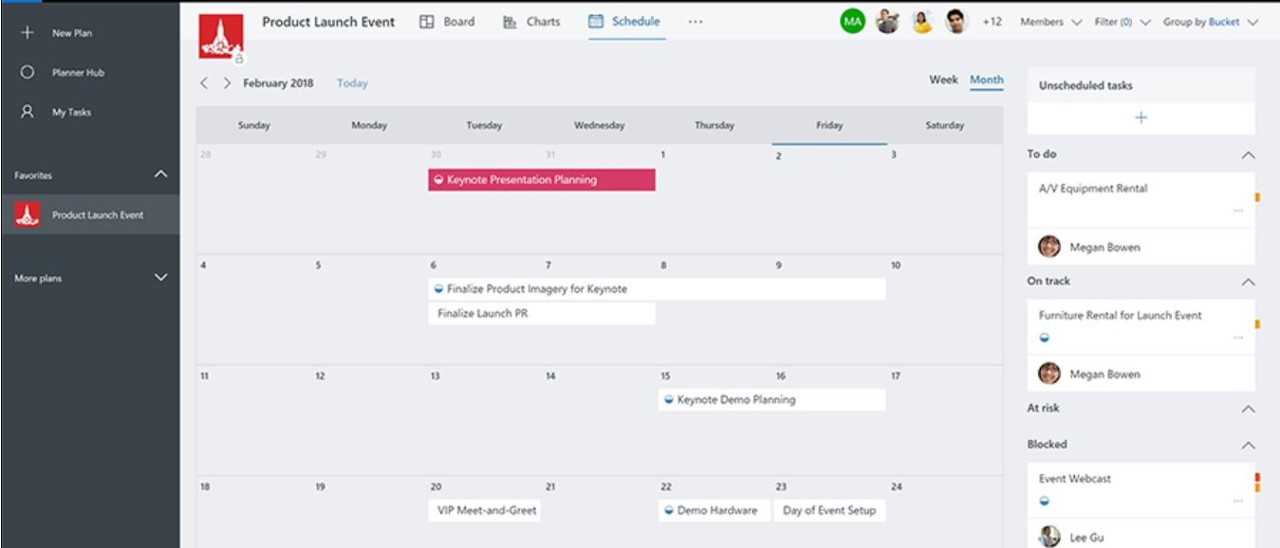Click Lee Gu avatar on Event Webcast
This screenshot has width=1280, height=548.
click(1049, 537)
